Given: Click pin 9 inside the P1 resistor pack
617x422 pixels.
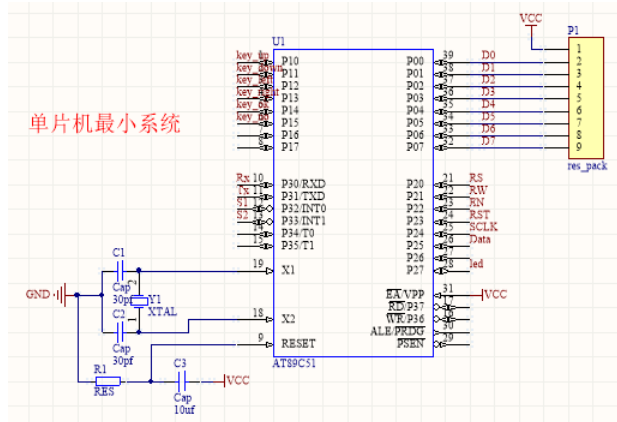Looking at the screenshot, I should 578,147.
